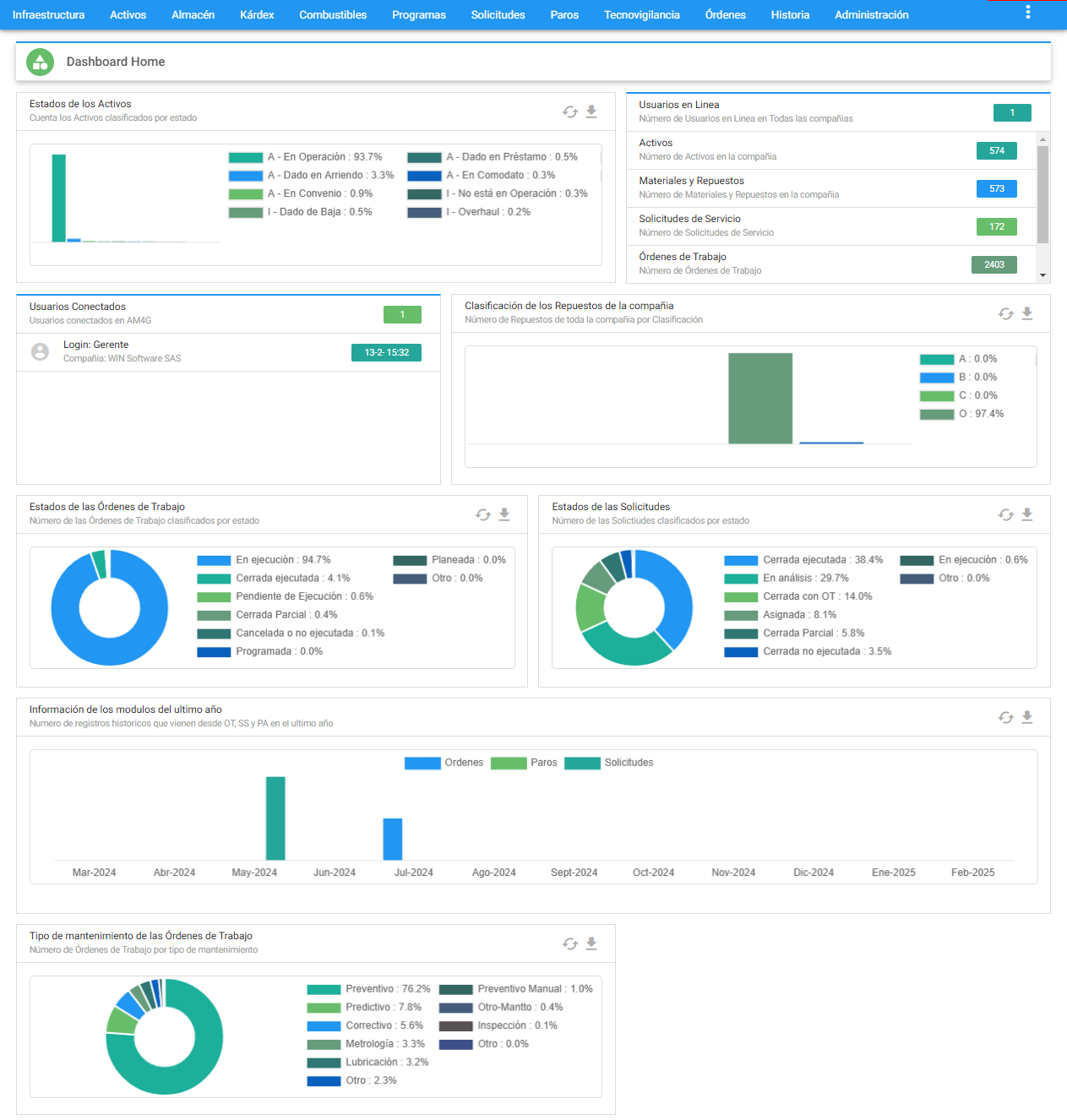This screenshot has width=1067, height=1120.
Task: Open the Órdenes menu
Action: point(725,15)
